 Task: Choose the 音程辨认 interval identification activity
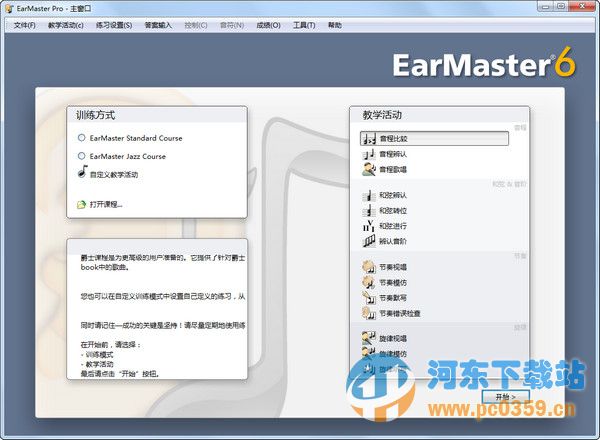tap(385, 154)
